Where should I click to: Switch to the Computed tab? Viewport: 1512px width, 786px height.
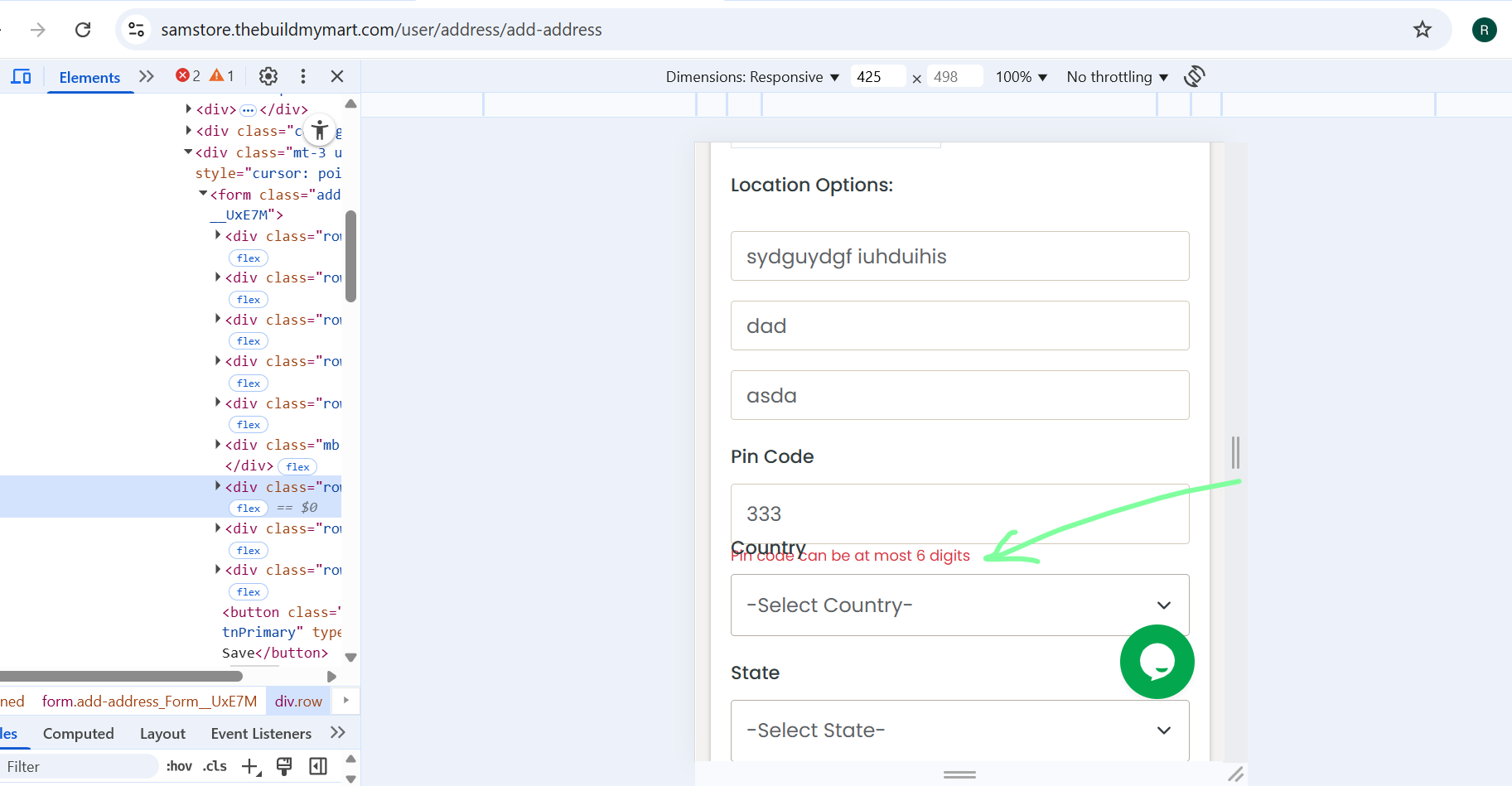pos(79,734)
